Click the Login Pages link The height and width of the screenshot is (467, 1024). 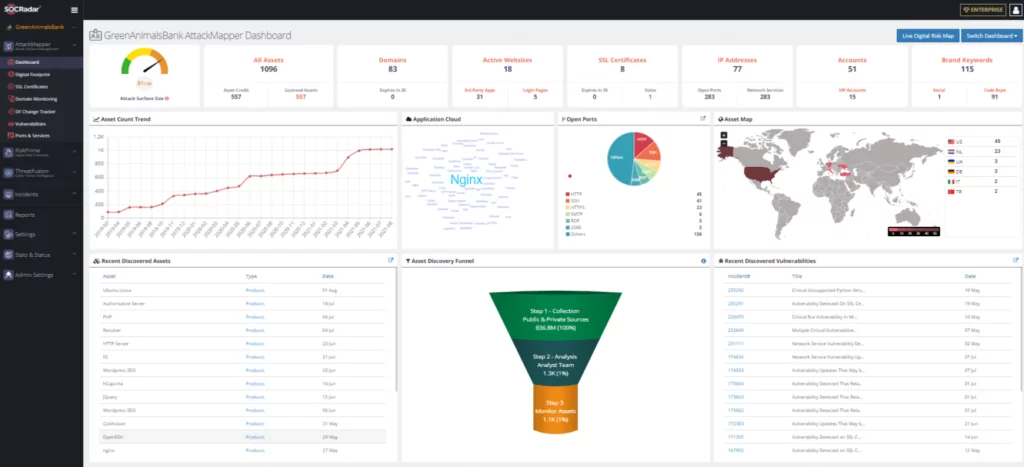point(535,89)
